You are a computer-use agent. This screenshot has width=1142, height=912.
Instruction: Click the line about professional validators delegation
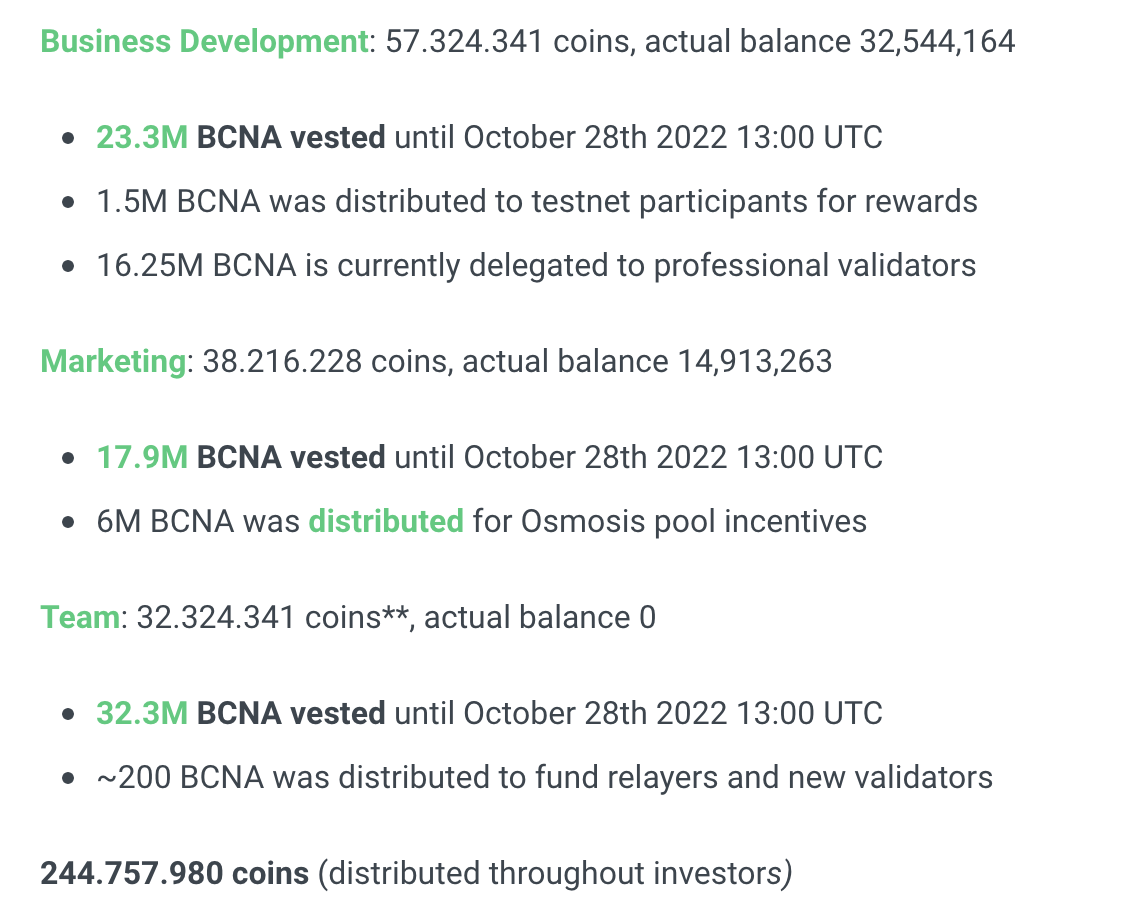pyautogui.click(x=536, y=265)
